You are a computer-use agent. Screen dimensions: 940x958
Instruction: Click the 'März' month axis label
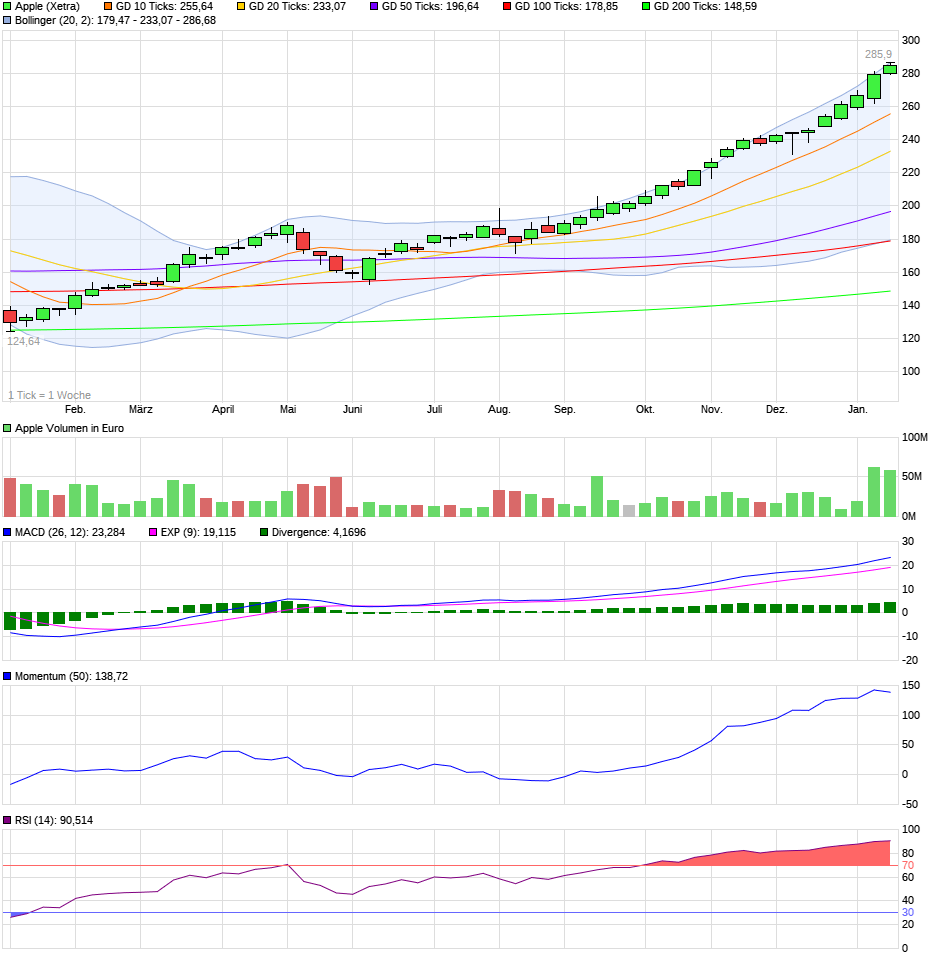(140, 409)
